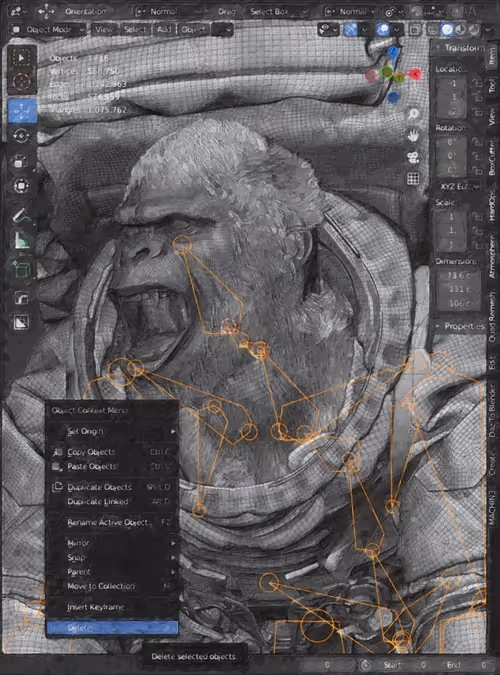Open the Object Mode dropdown
The image size is (500, 675).
48,30
